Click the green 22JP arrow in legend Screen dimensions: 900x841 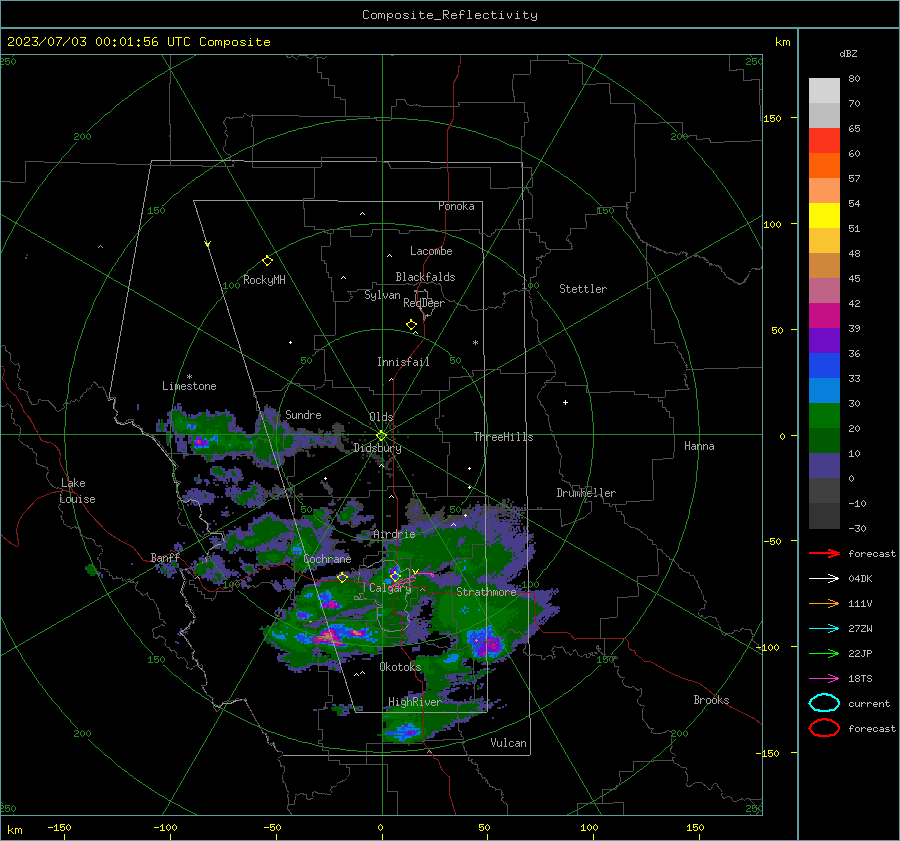click(824, 653)
